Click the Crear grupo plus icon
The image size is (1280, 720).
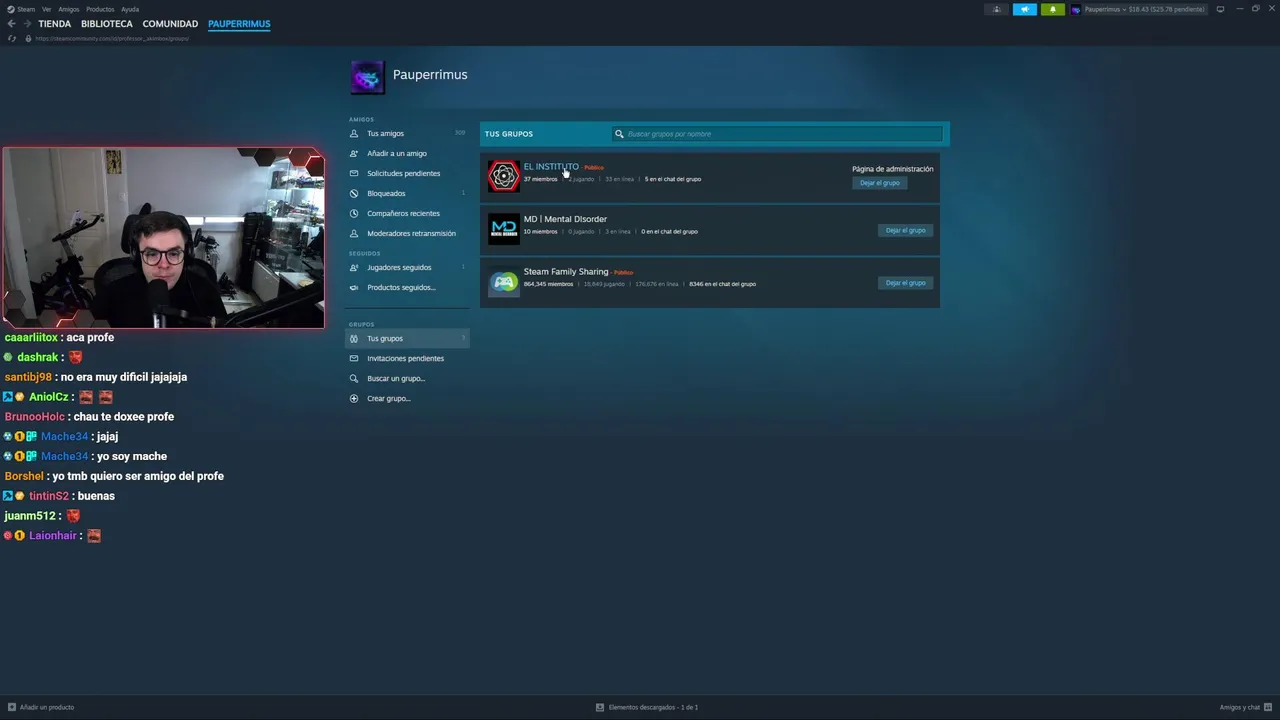[x=354, y=398]
